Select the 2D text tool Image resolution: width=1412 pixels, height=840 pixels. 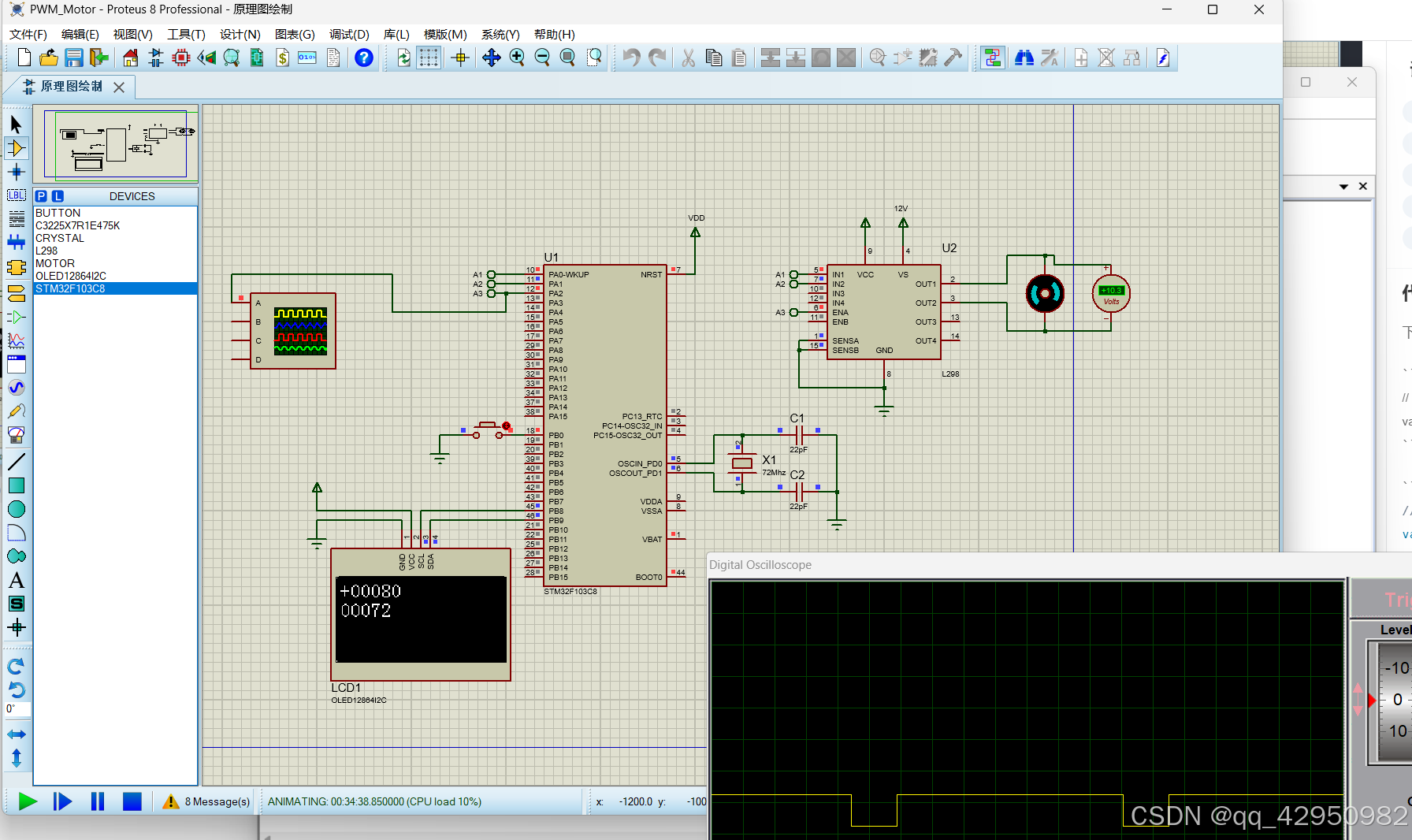(x=17, y=580)
